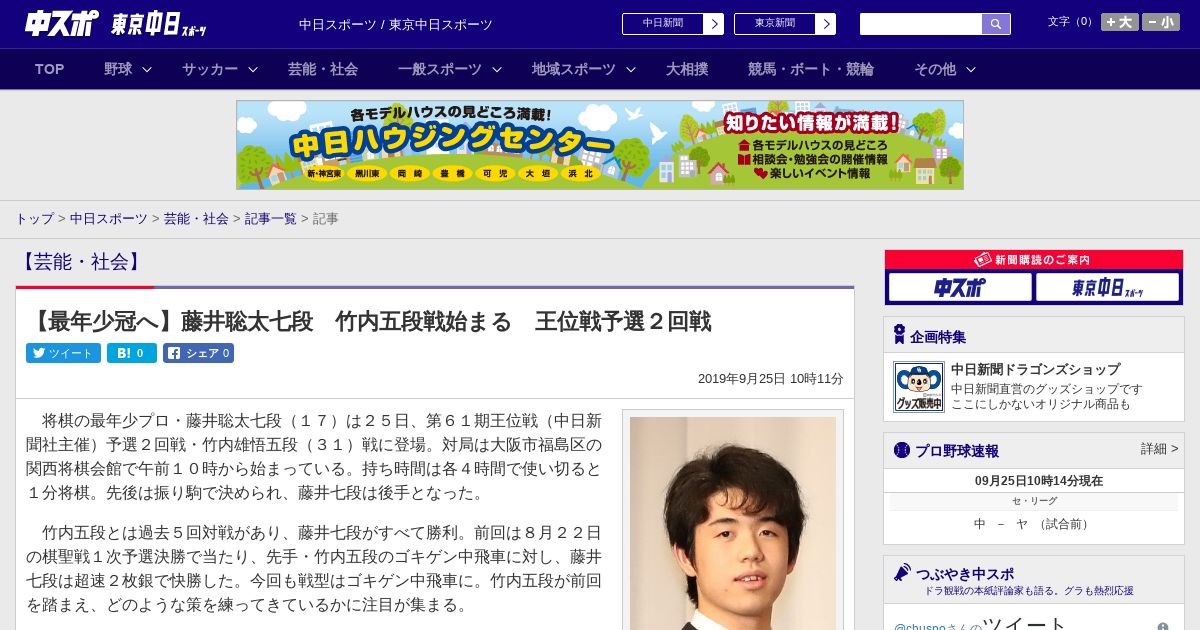Viewport: 1200px width, 630px height.
Task: Click arrow next to 中日新聞 button
Action: (714, 24)
